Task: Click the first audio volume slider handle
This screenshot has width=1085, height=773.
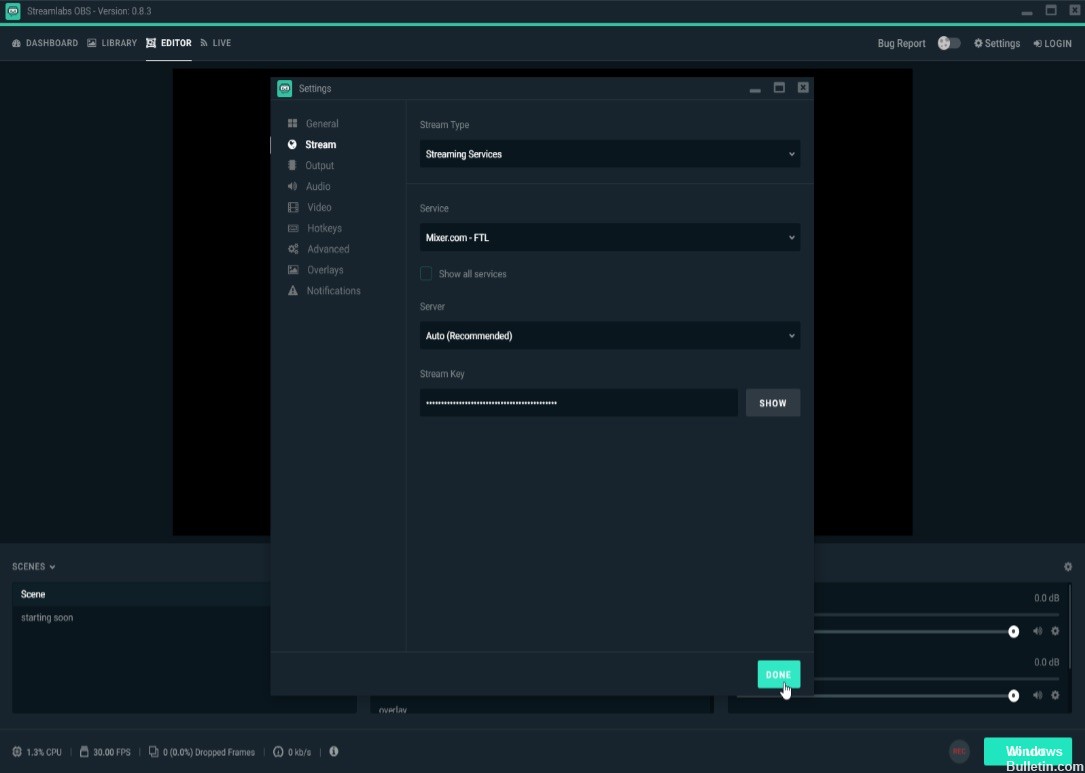Action: (1013, 631)
